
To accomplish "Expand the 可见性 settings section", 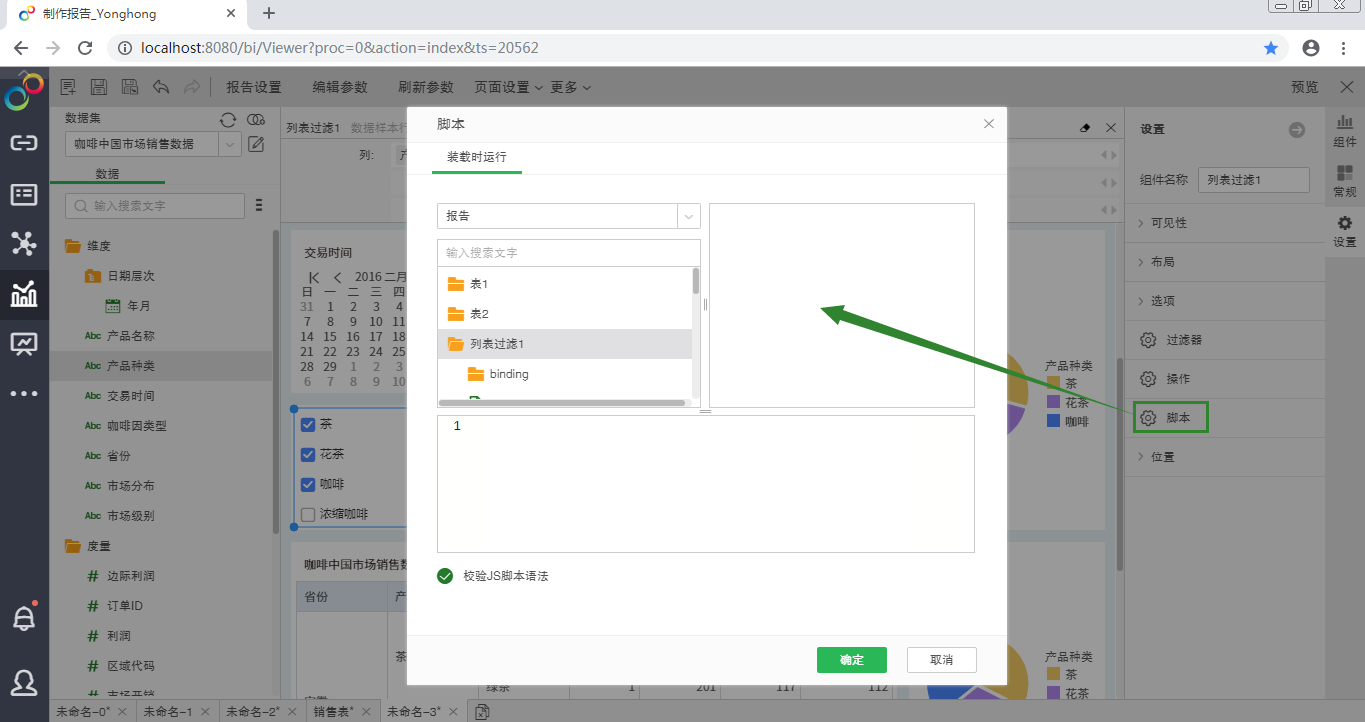I will point(1168,223).
